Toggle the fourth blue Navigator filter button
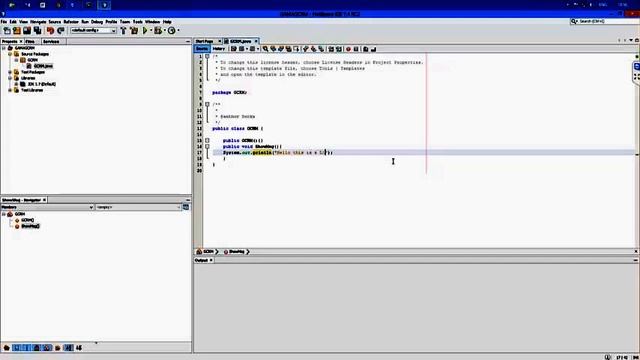The width and height of the screenshot is (640, 360). [47, 348]
